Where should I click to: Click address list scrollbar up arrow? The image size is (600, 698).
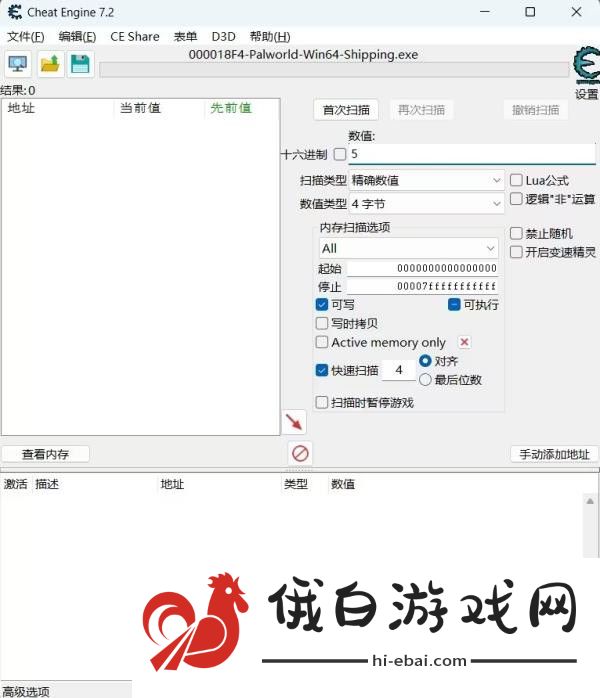click(x=590, y=501)
